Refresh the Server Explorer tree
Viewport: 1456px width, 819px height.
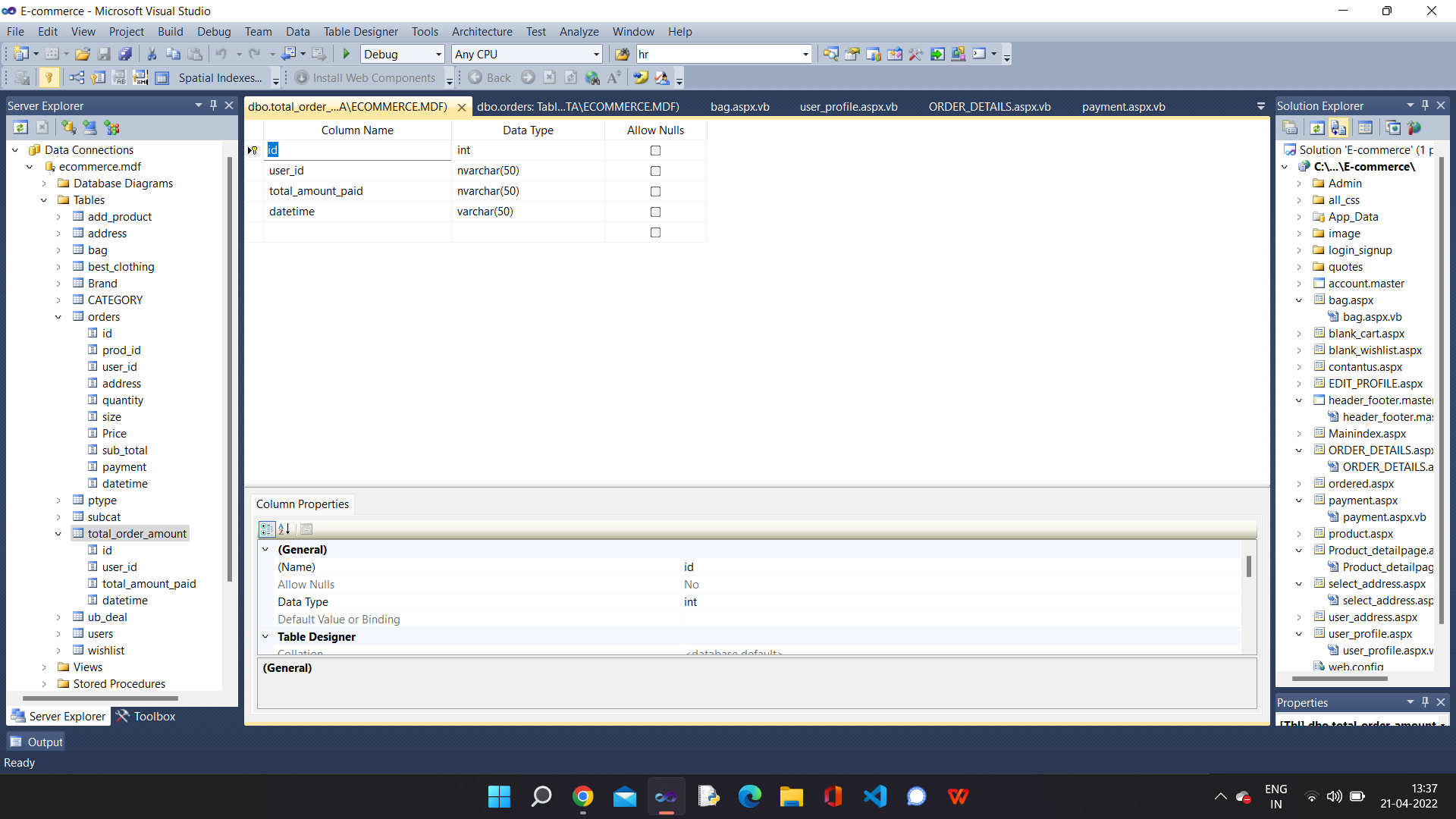click(20, 127)
